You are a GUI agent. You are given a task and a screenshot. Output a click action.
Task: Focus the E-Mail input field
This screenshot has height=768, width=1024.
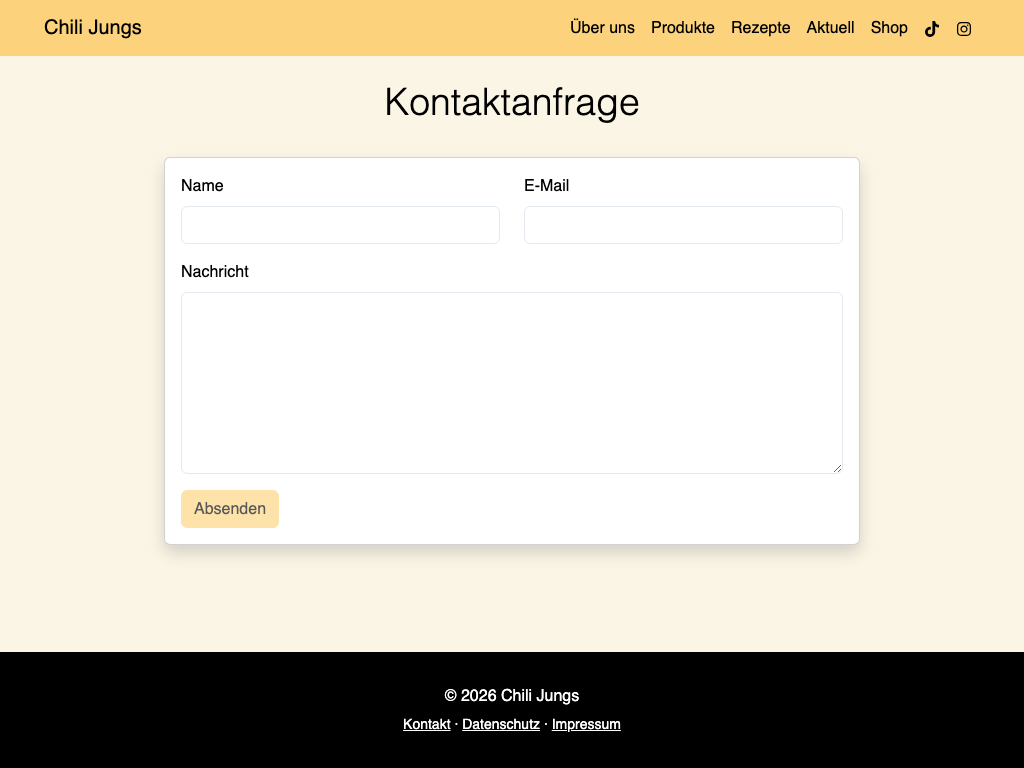pos(683,225)
